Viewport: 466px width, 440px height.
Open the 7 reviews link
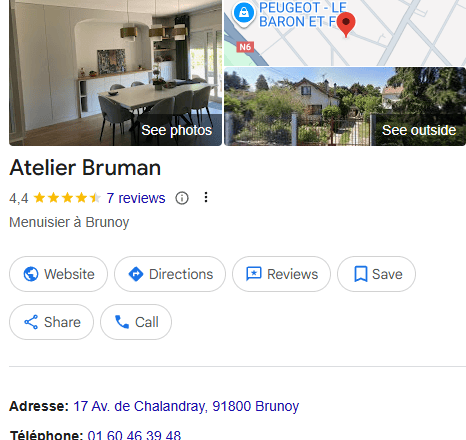[x=136, y=198]
